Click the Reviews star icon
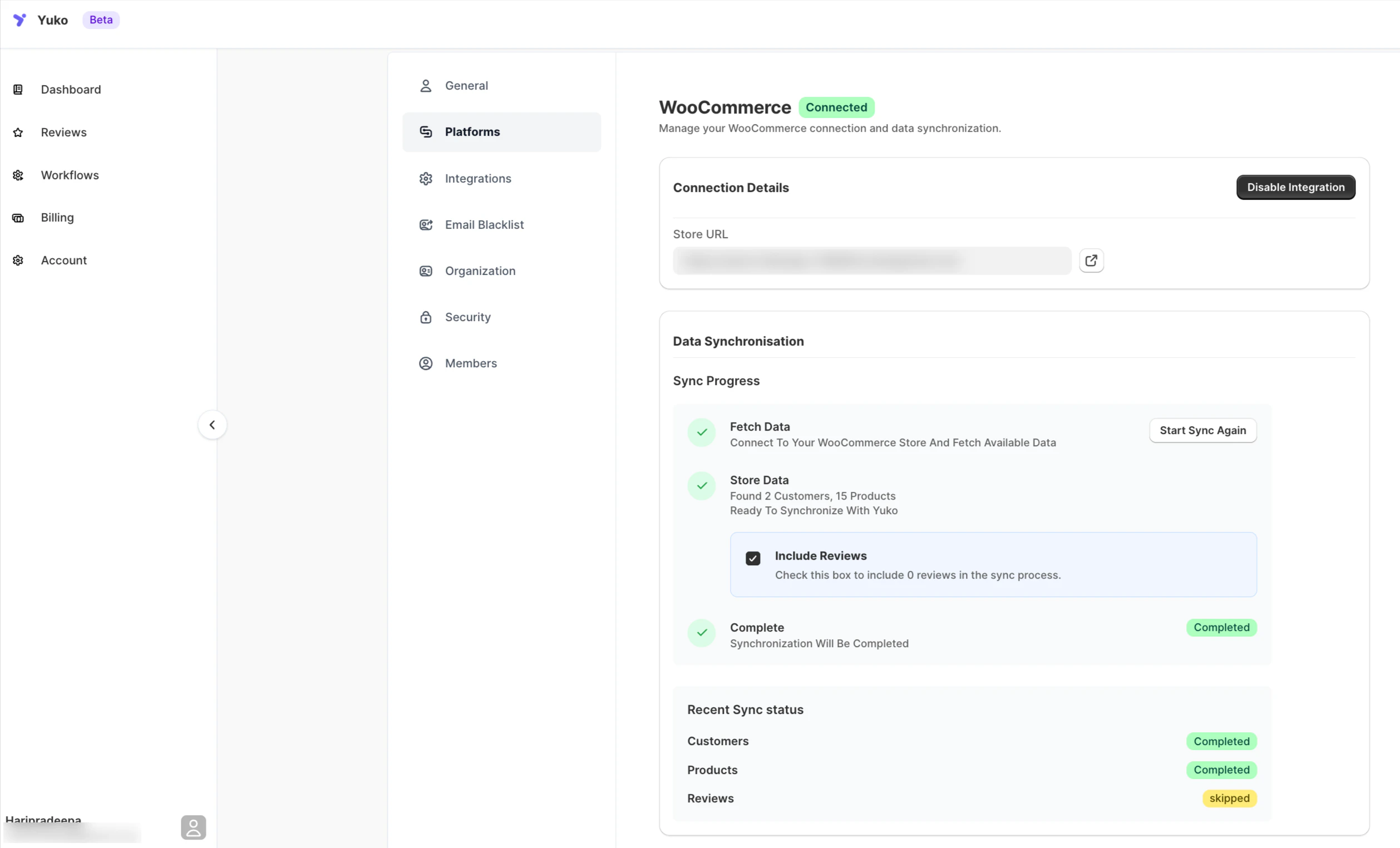1400x848 pixels. point(18,132)
